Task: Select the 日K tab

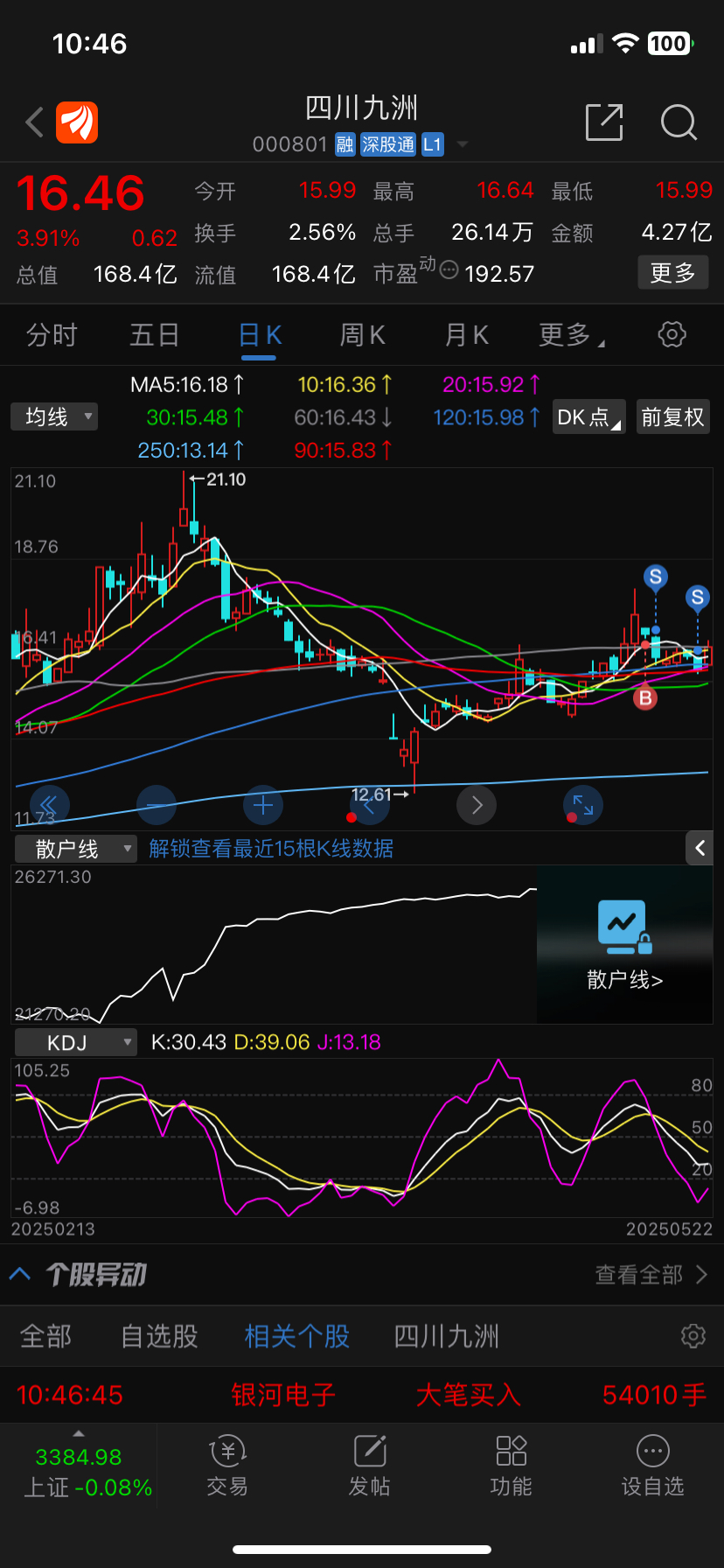Action: 260,335
